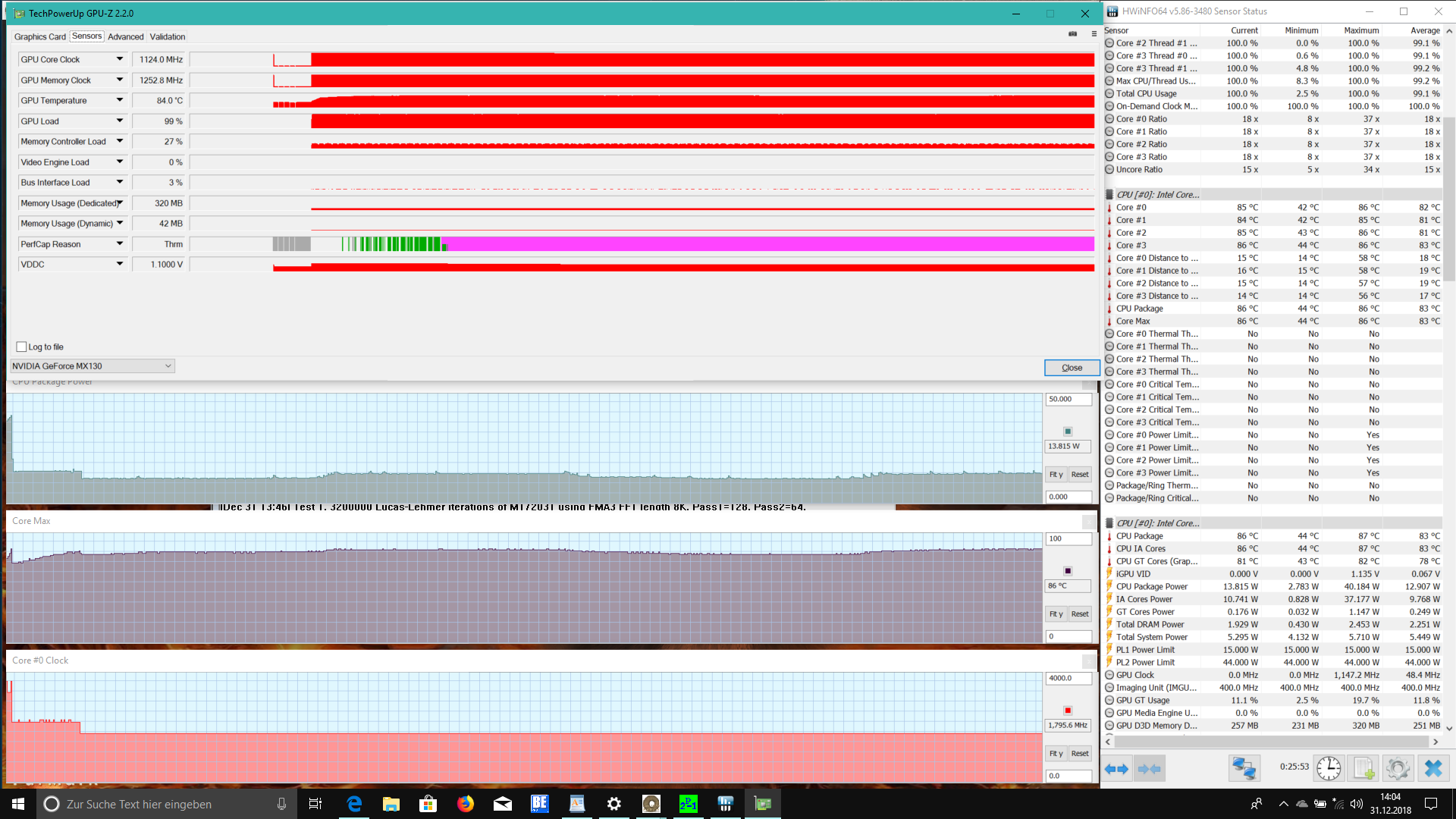Viewport: 1456px width, 819px height.
Task: Open the Mail app from the taskbar
Action: coord(503,804)
